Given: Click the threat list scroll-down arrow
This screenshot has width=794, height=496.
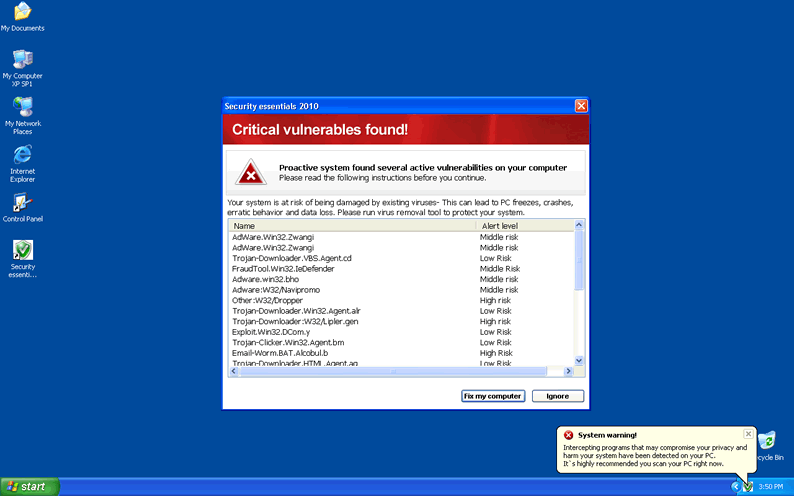Looking at the screenshot, I should tap(579, 360).
